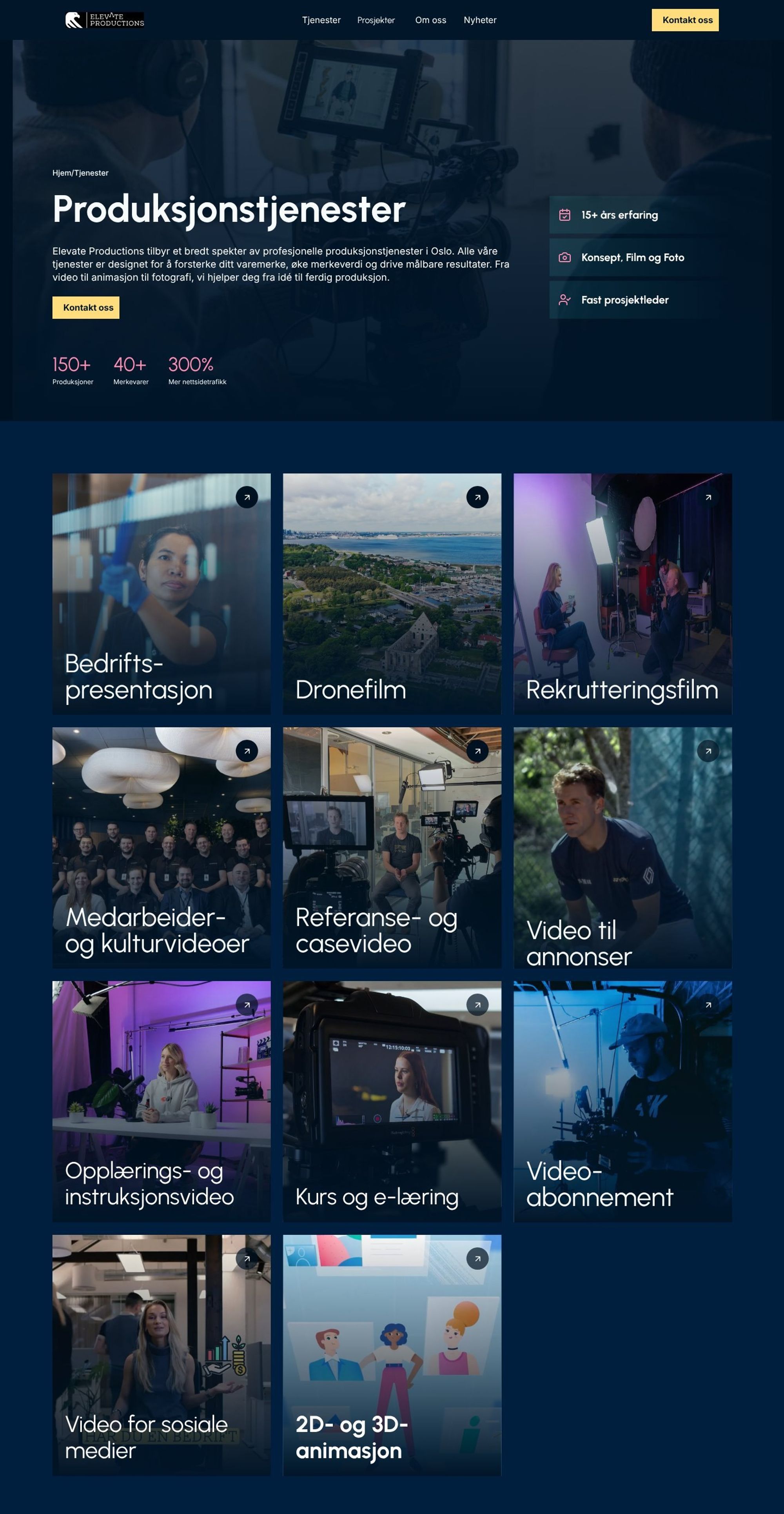Go to the Om oss page
This screenshot has height=1514, width=784.
tap(431, 20)
